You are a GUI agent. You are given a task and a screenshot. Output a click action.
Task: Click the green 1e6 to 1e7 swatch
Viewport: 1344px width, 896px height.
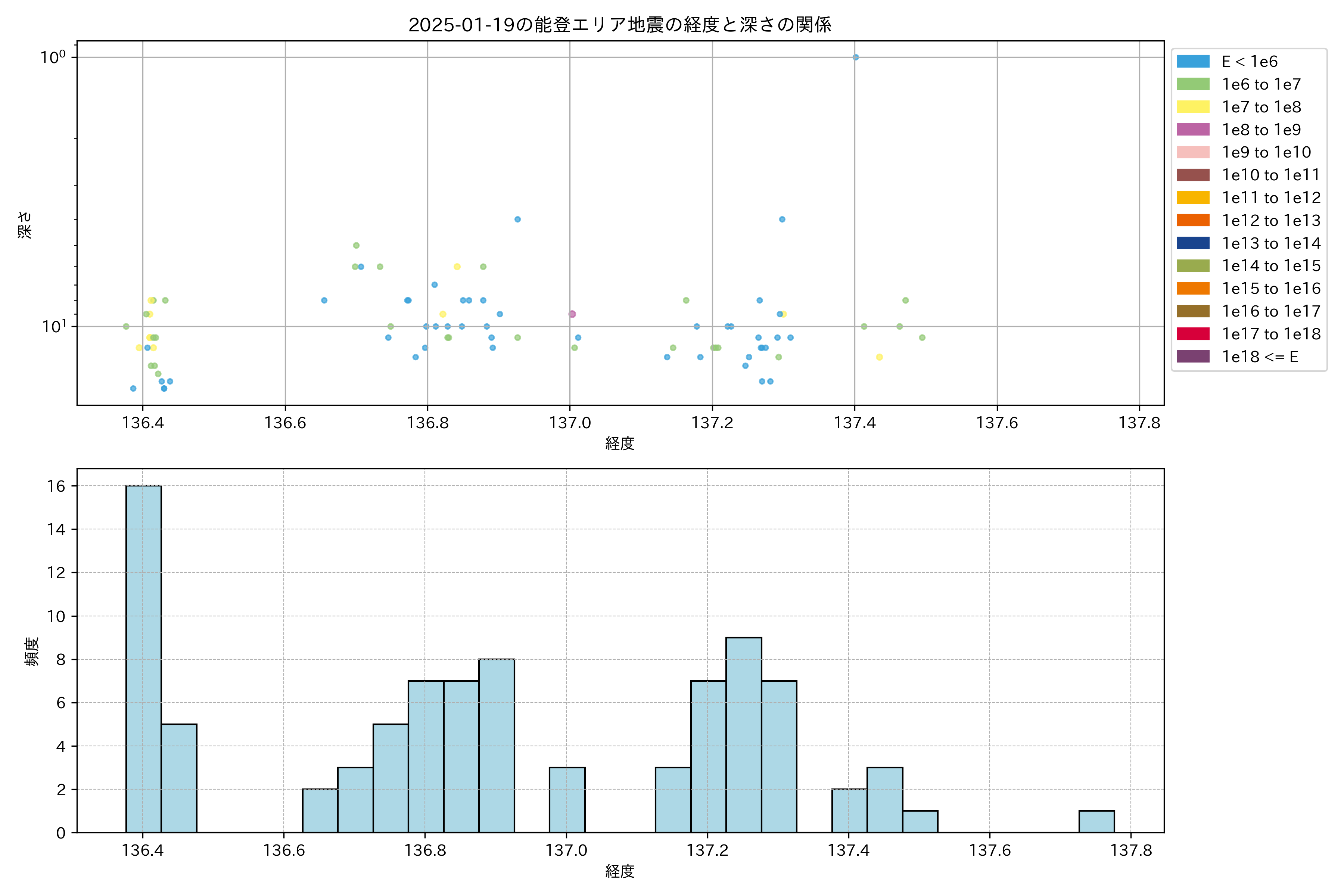tap(1192, 84)
